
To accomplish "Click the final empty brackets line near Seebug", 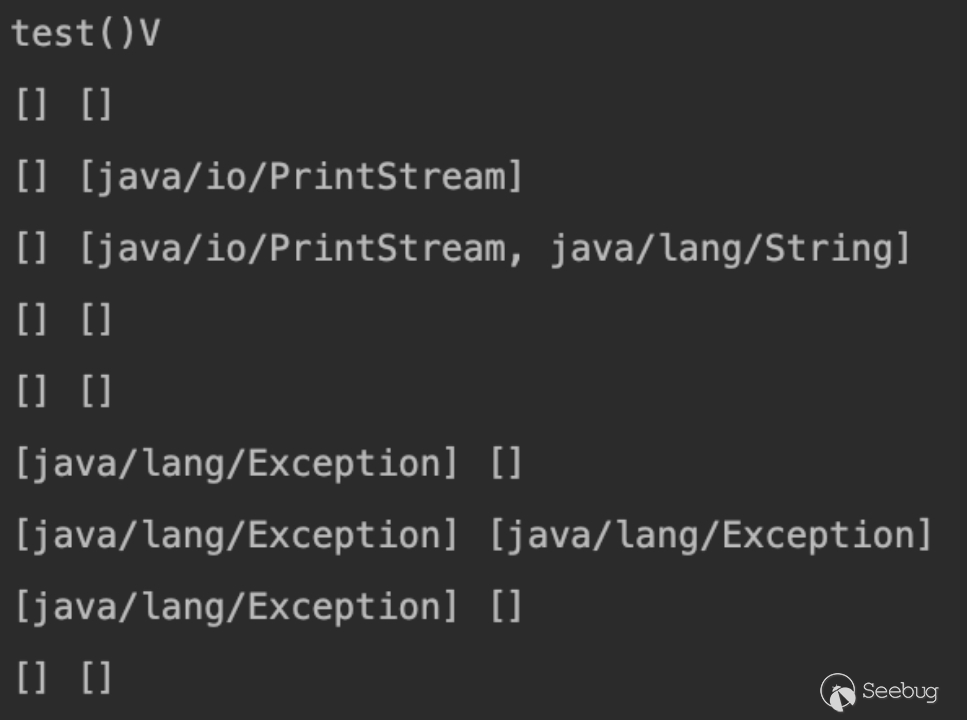I will coord(63,679).
